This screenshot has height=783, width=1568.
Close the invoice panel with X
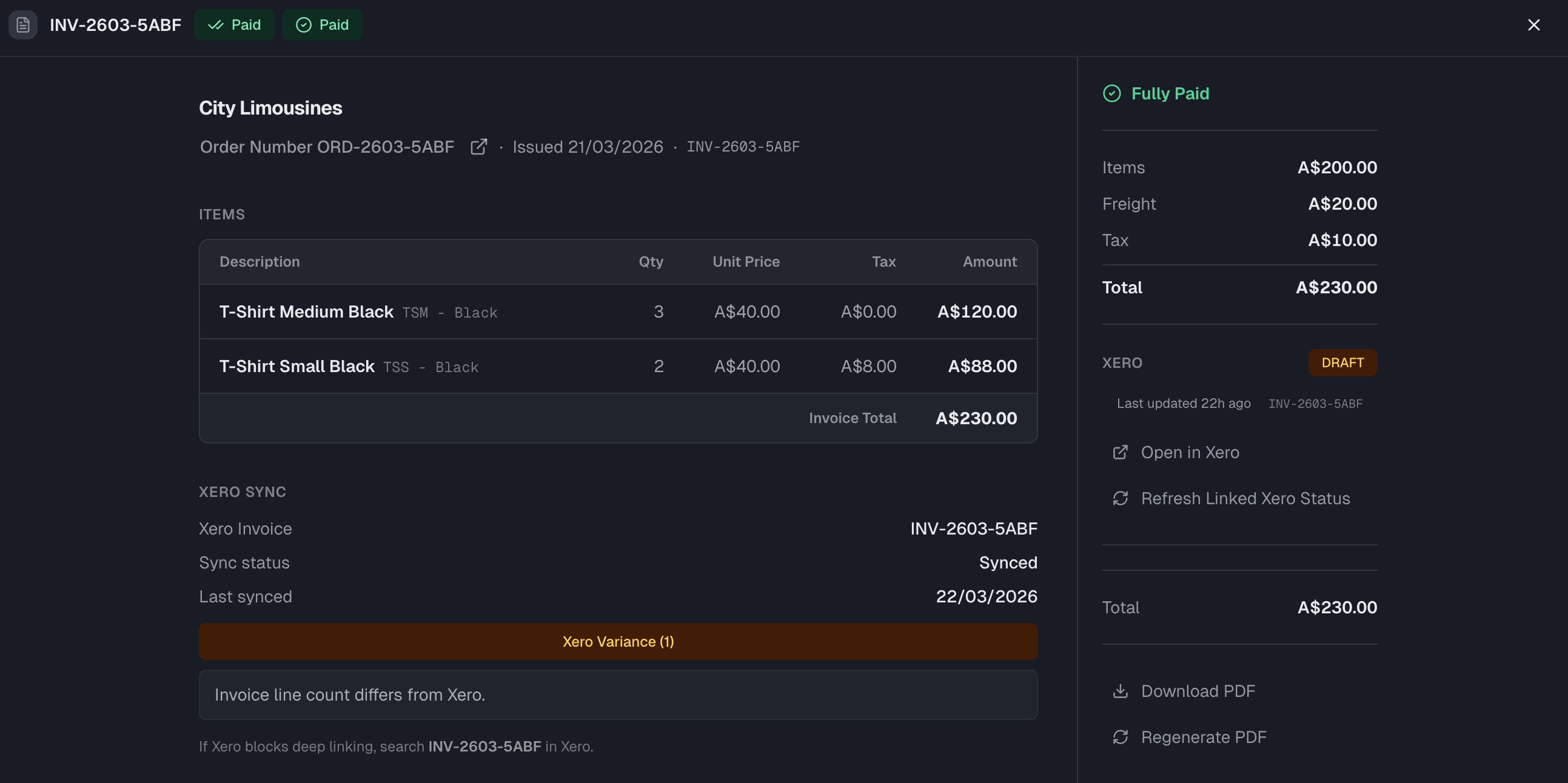point(1533,25)
